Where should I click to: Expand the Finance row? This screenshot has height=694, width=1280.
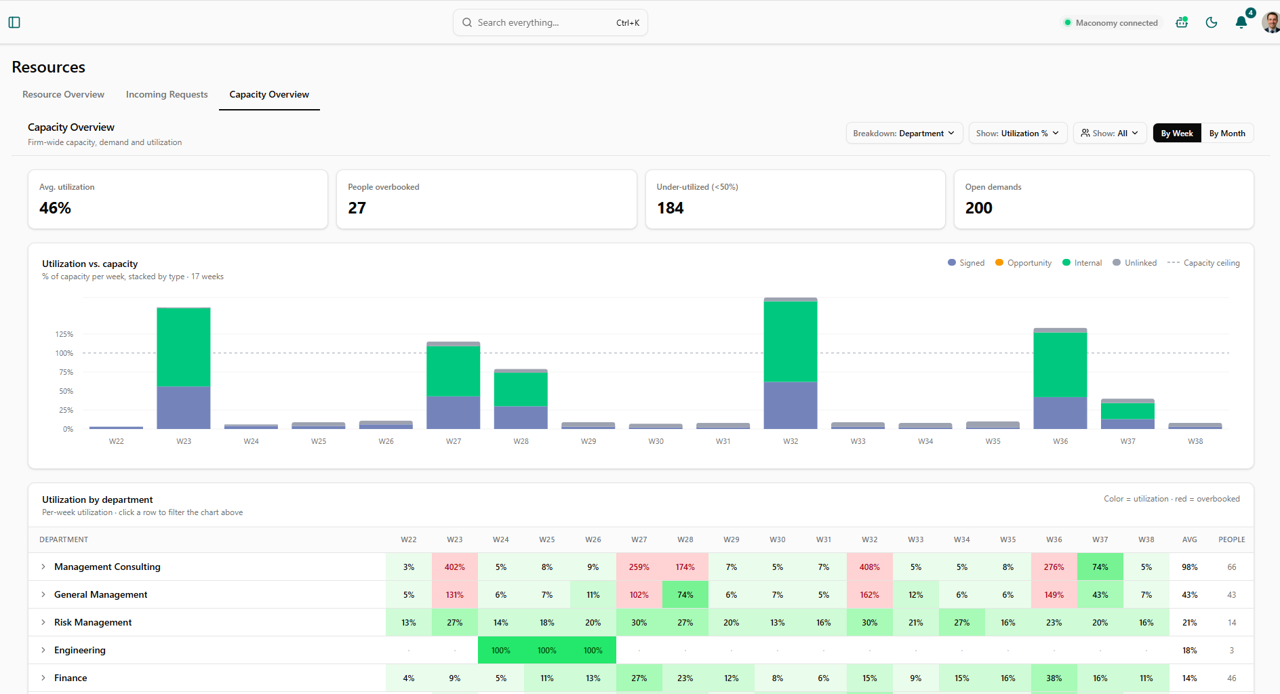point(43,678)
